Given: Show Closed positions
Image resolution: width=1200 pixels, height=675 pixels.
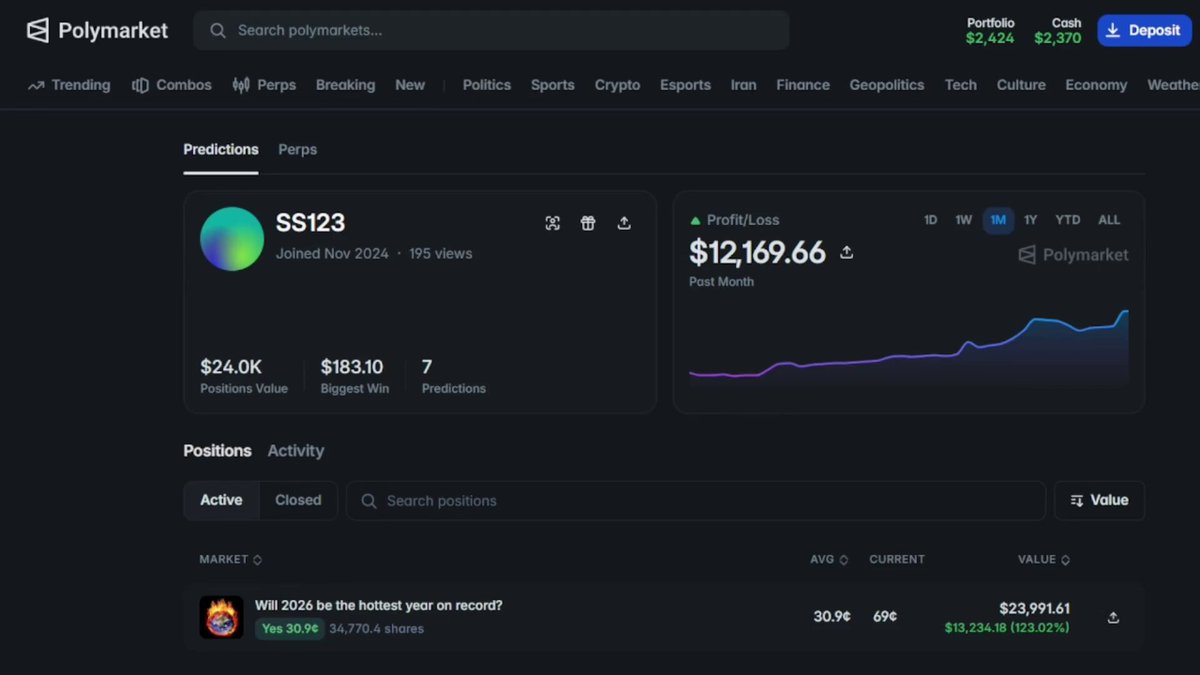Looking at the screenshot, I should coord(298,500).
